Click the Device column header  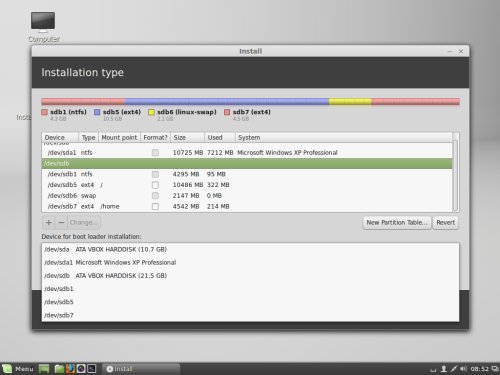coord(60,137)
